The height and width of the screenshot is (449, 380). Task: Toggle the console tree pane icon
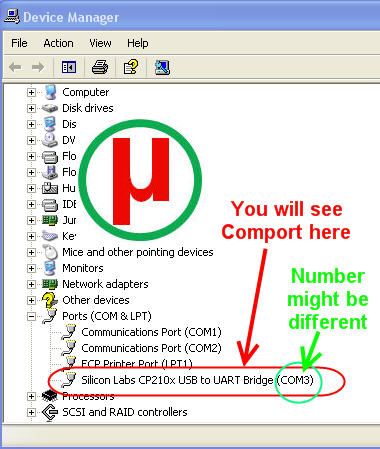(x=69, y=67)
